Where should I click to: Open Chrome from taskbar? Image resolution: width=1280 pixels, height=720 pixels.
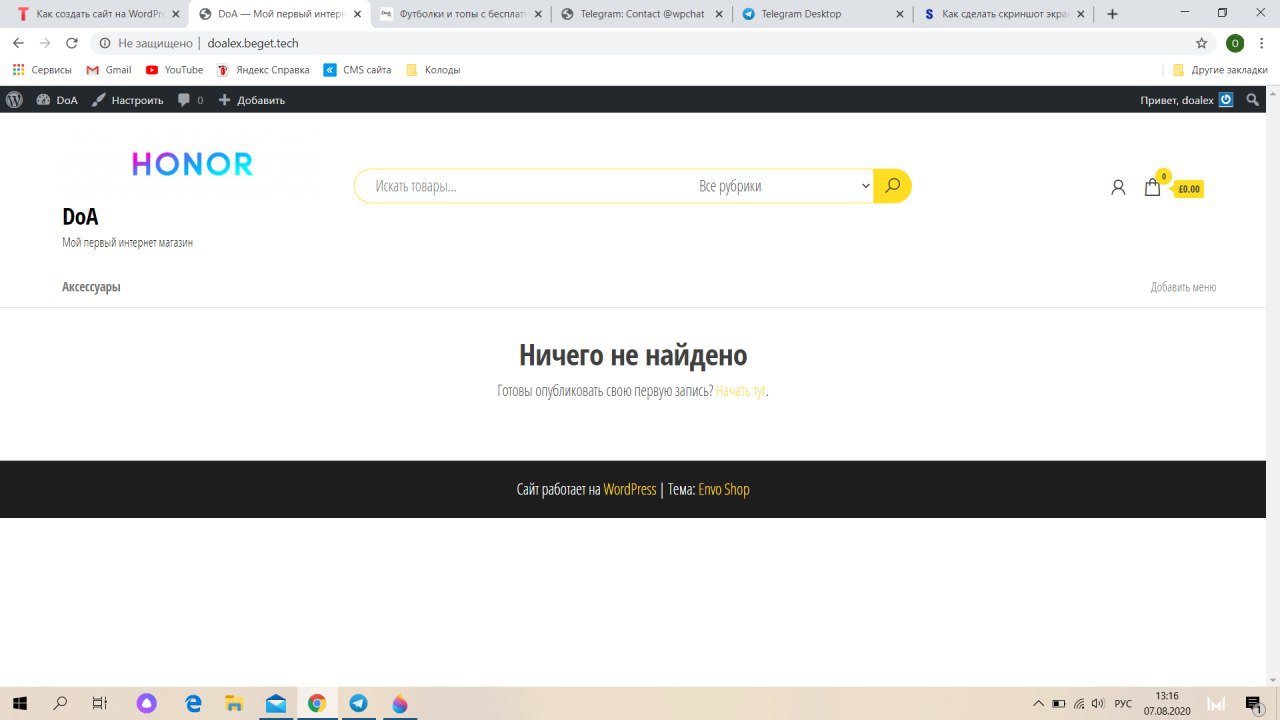pyautogui.click(x=317, y=704)
